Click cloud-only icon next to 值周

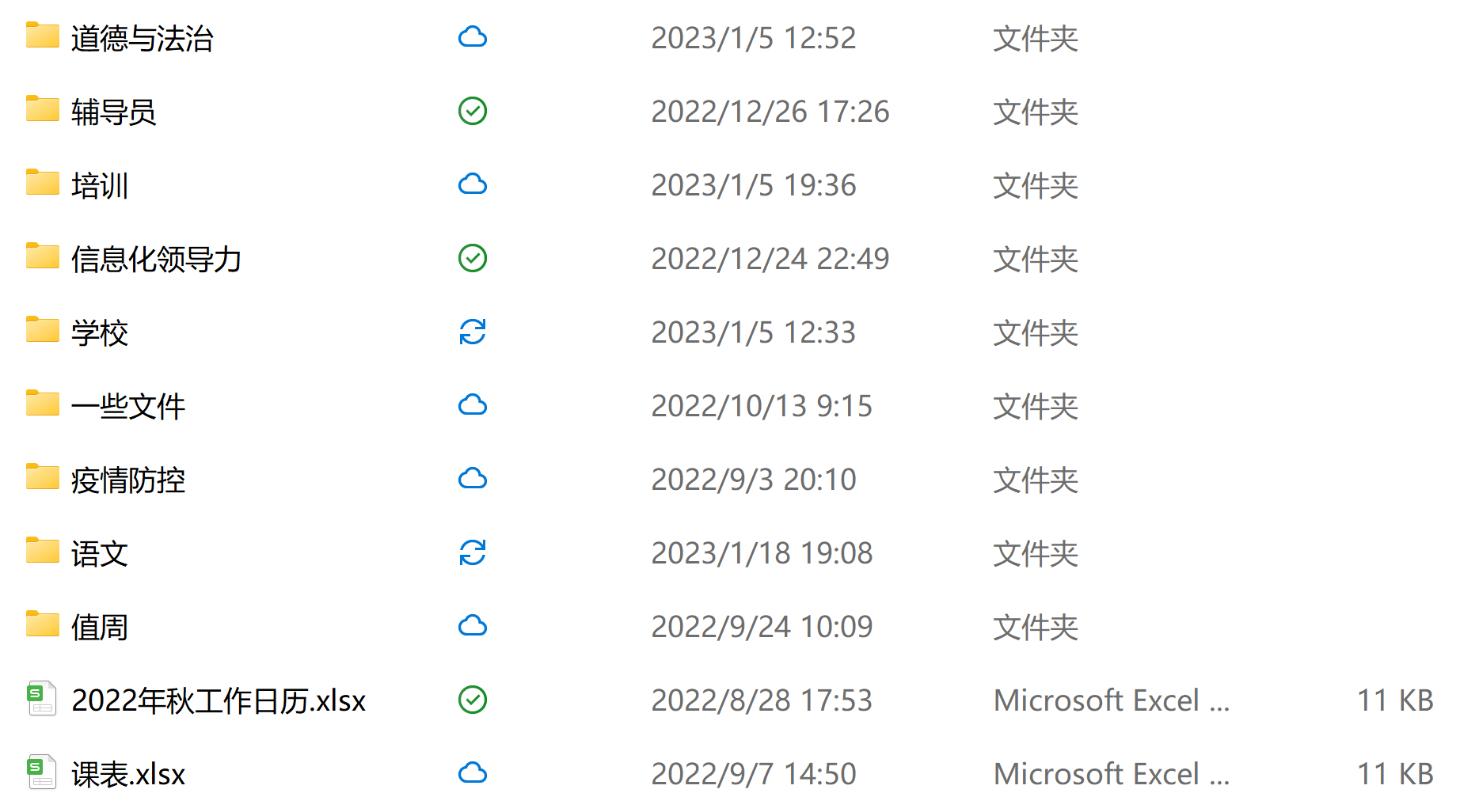[473, 626]
